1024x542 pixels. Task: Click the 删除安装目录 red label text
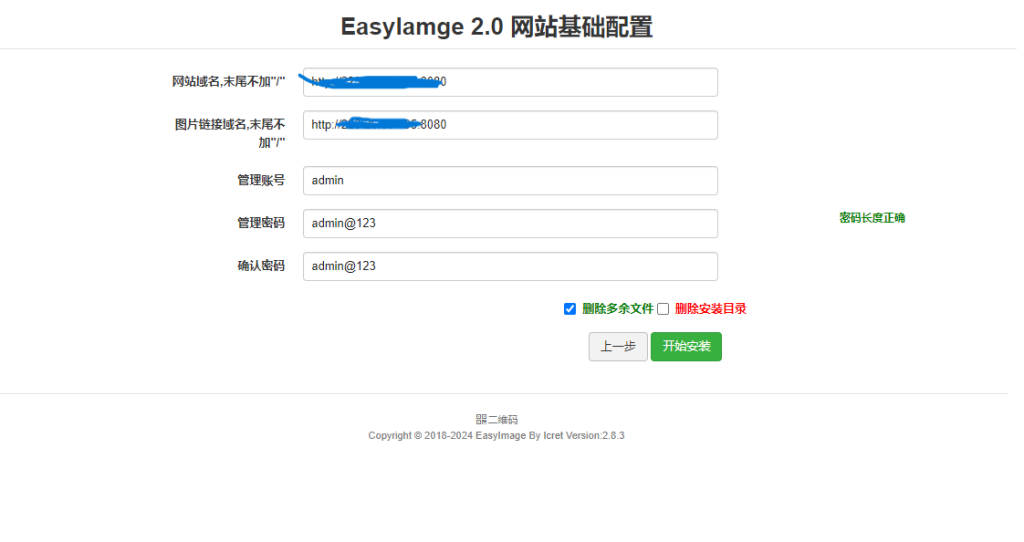pos(711,309)
